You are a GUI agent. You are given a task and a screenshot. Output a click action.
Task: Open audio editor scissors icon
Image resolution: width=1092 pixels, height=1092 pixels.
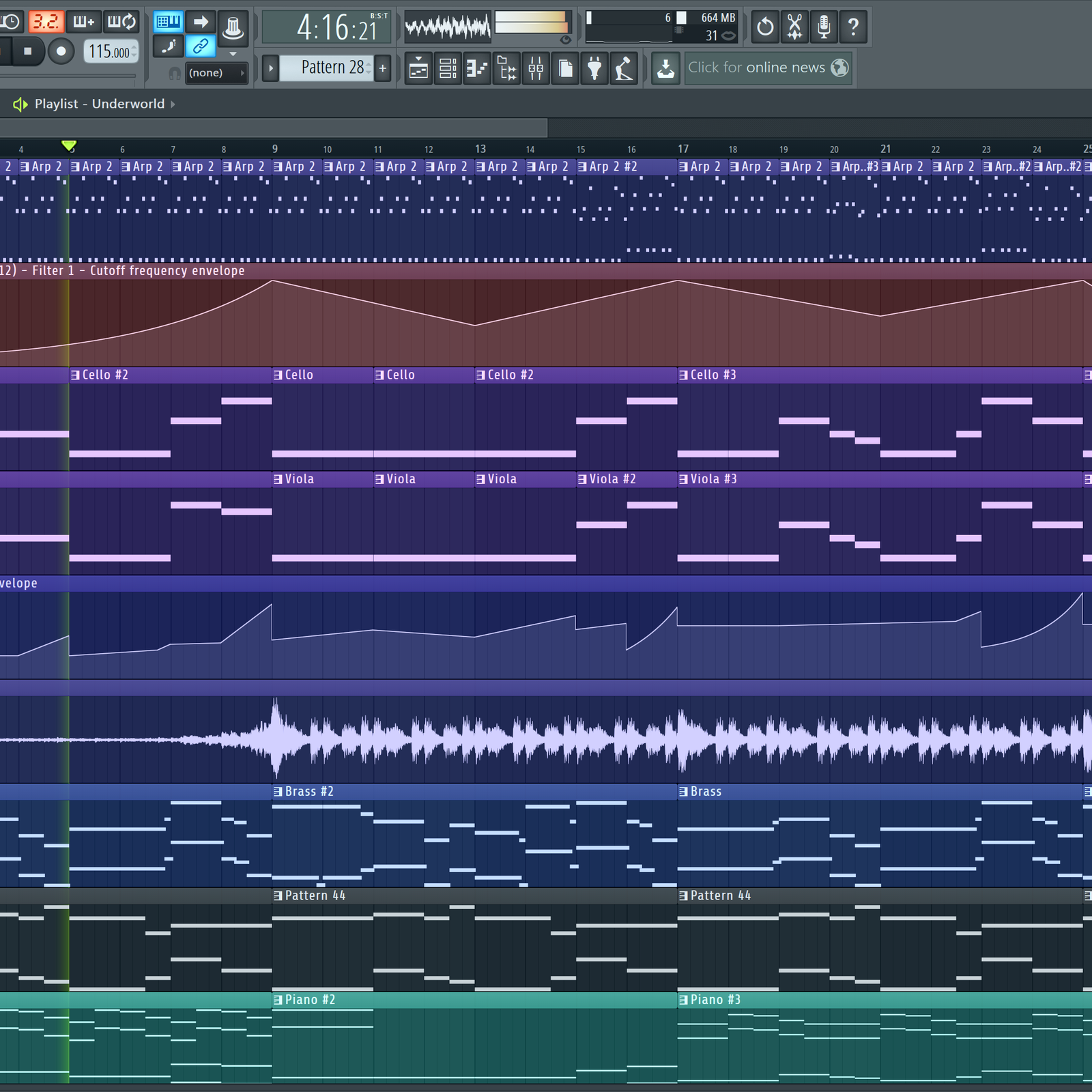coord(795,27)
